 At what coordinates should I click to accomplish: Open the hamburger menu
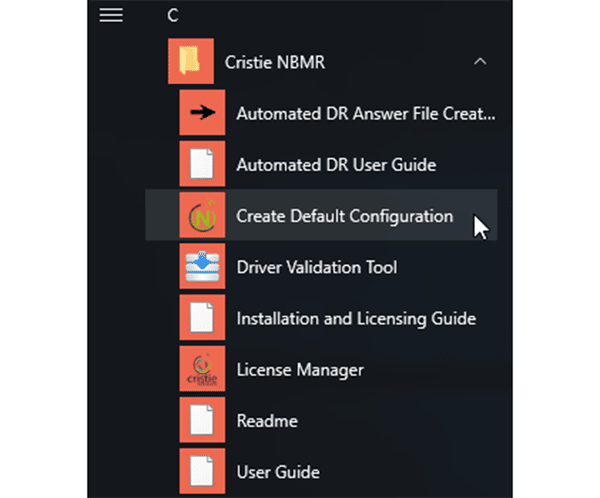[x=111, y=15]
